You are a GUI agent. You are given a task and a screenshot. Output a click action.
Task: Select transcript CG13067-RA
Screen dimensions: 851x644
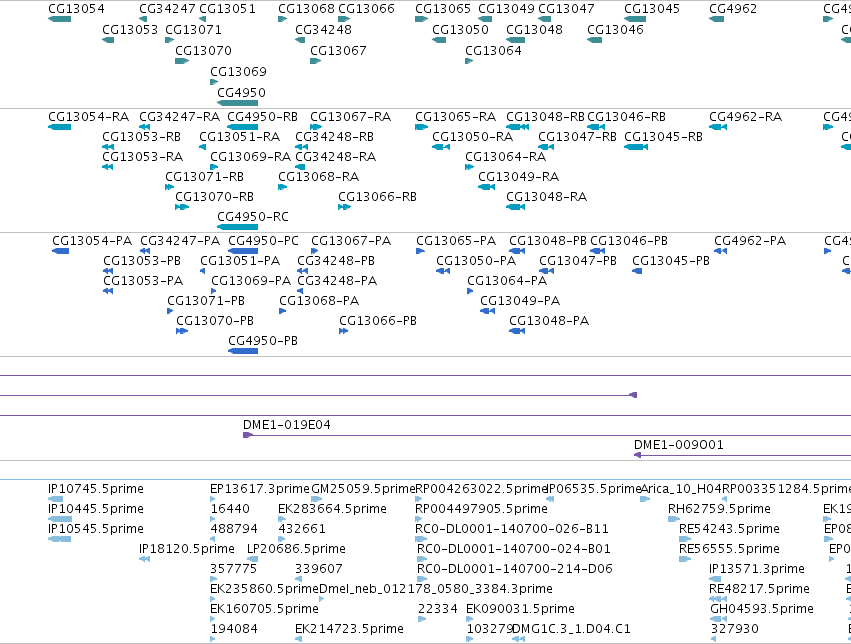[x=316, y=127]
